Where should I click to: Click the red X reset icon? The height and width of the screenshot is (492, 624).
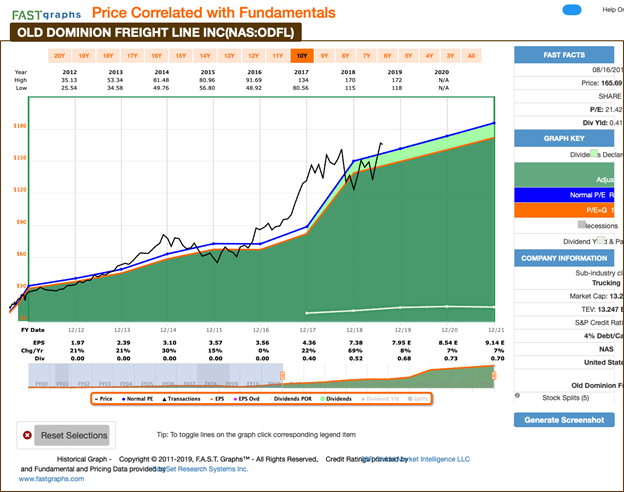point(27,435)
